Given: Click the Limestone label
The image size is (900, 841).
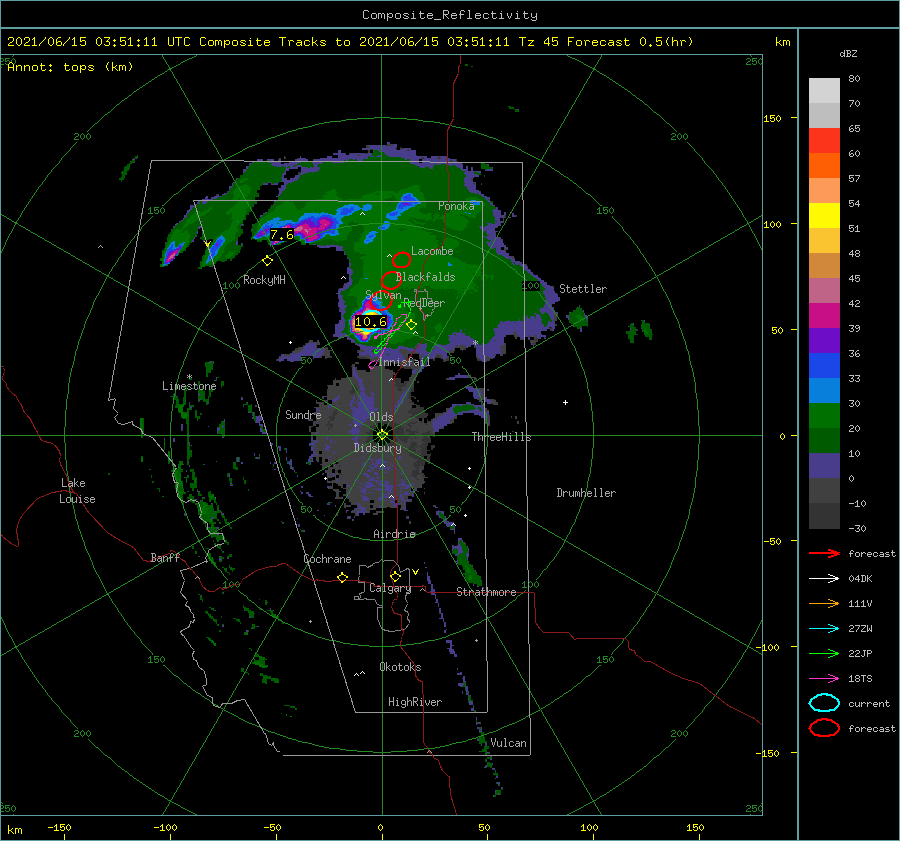Looking at the screenshot, I should coord(189,386).
